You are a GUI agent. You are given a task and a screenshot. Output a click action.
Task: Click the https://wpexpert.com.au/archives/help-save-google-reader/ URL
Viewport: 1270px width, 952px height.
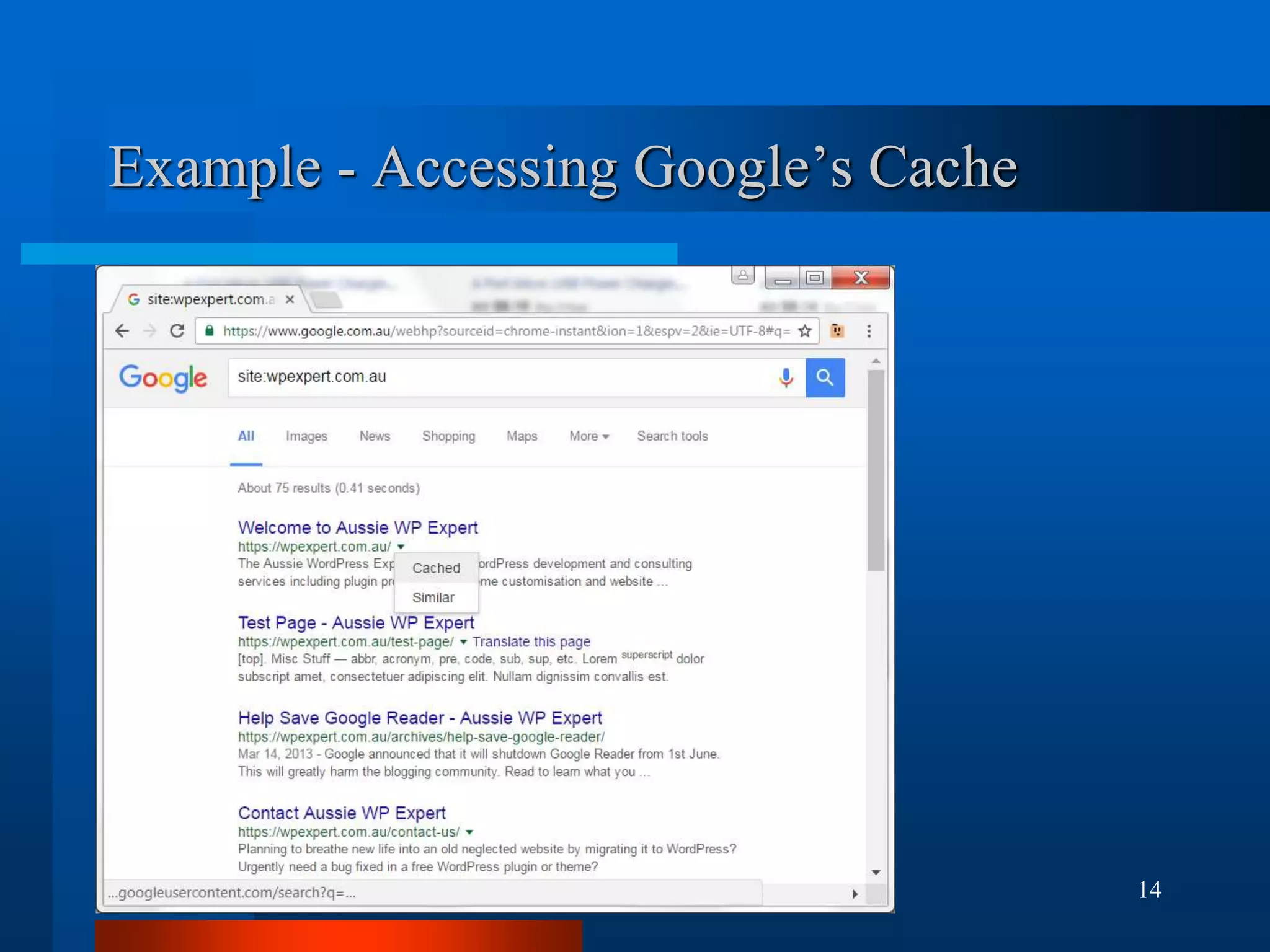(x=421, y=737)
